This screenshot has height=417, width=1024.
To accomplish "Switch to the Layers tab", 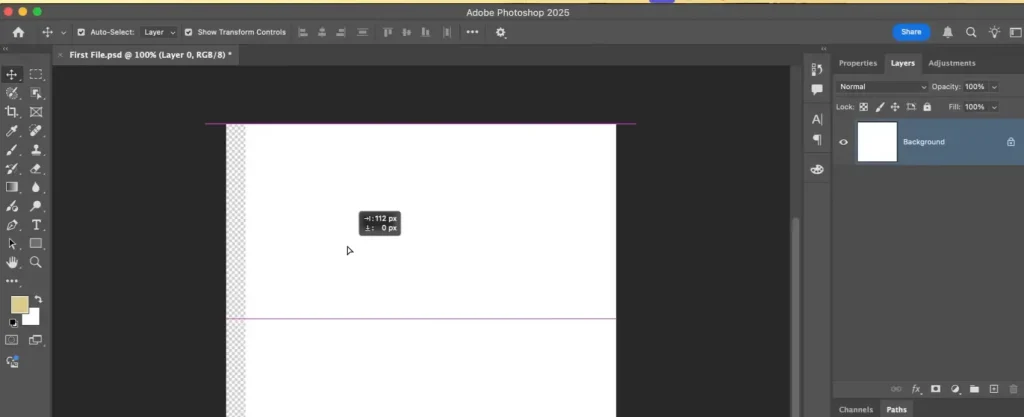I will tap(903, 63).
